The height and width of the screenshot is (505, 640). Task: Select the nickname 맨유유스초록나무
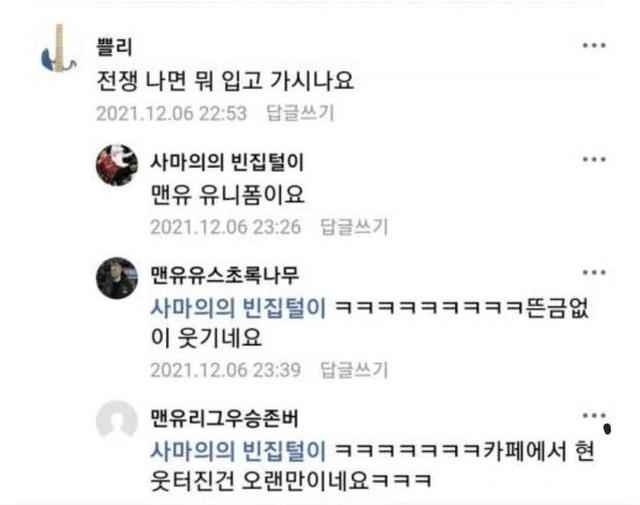[x=225, y=275]
